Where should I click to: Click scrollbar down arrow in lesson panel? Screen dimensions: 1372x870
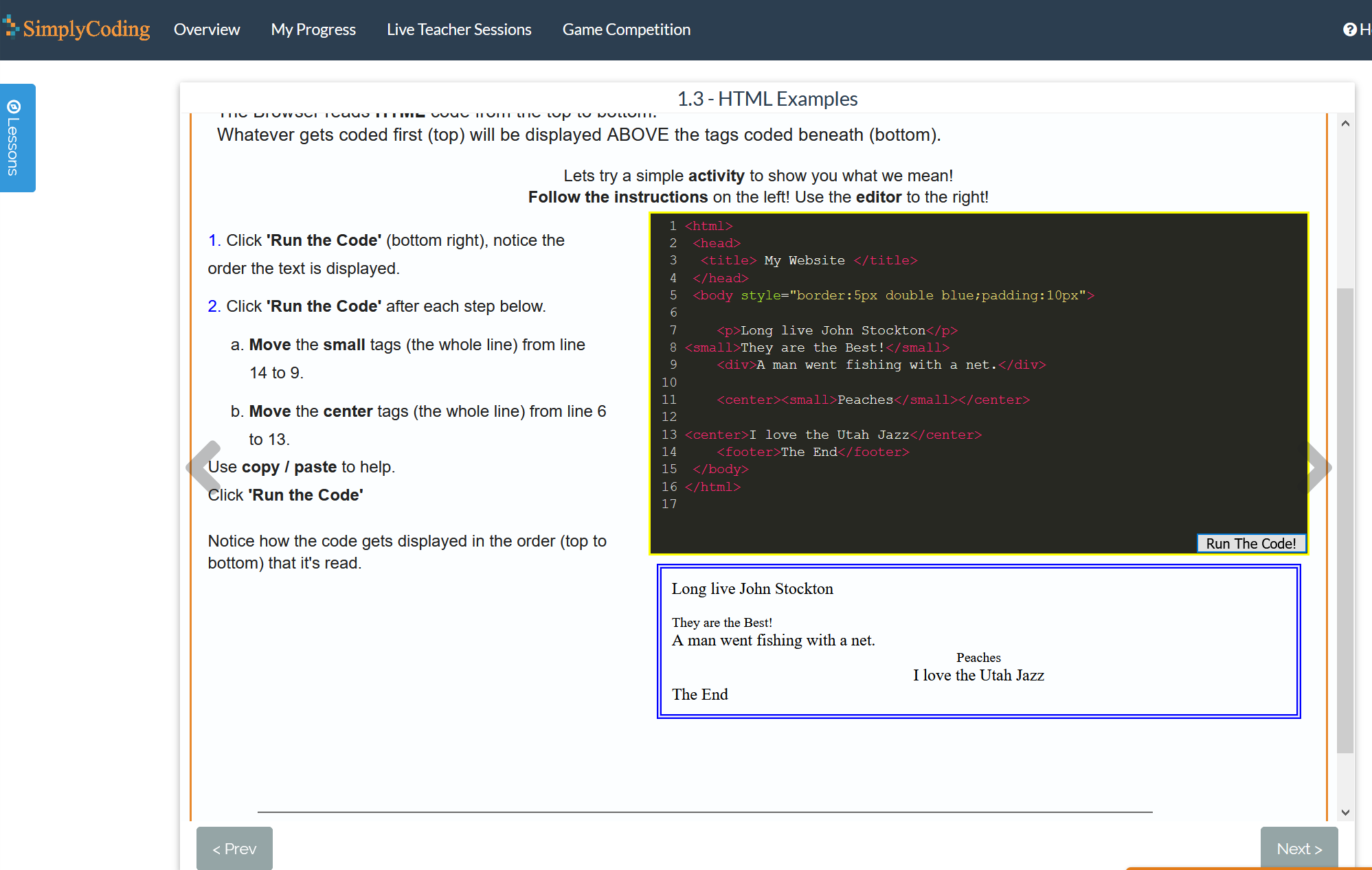[1345, 812]
